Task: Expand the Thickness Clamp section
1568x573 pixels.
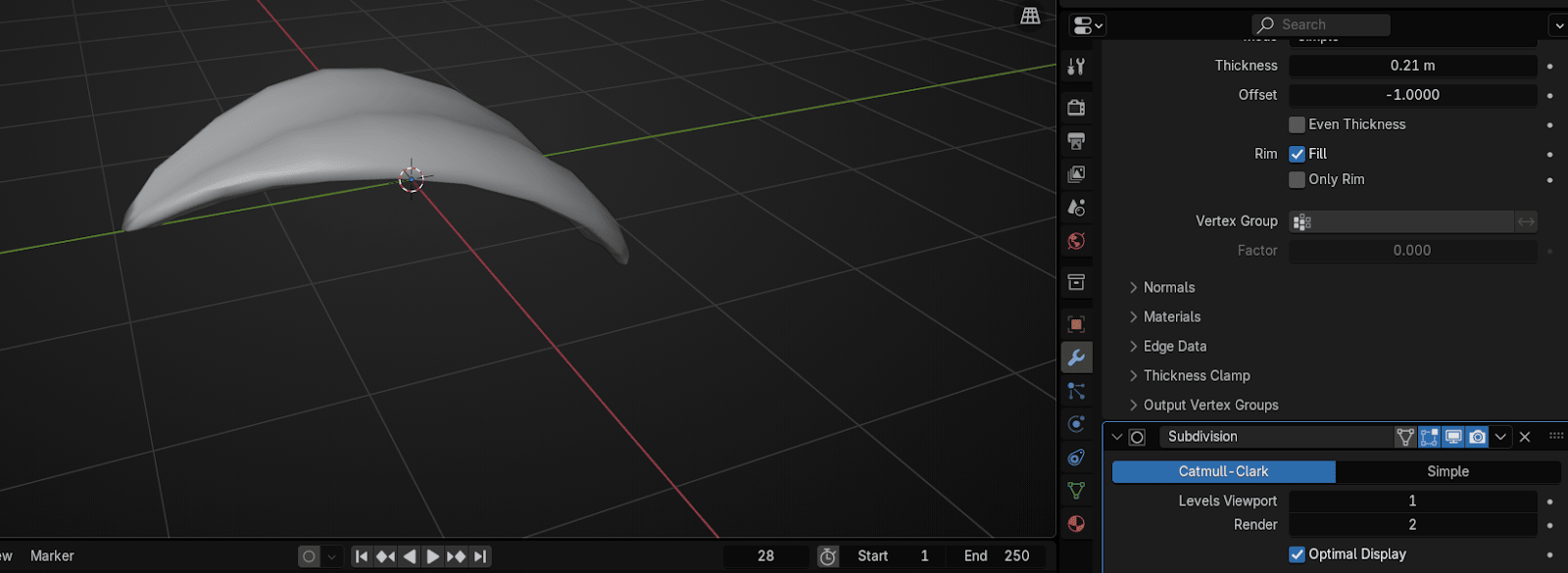Action: pyautogui.click(x=1196, y=376)
